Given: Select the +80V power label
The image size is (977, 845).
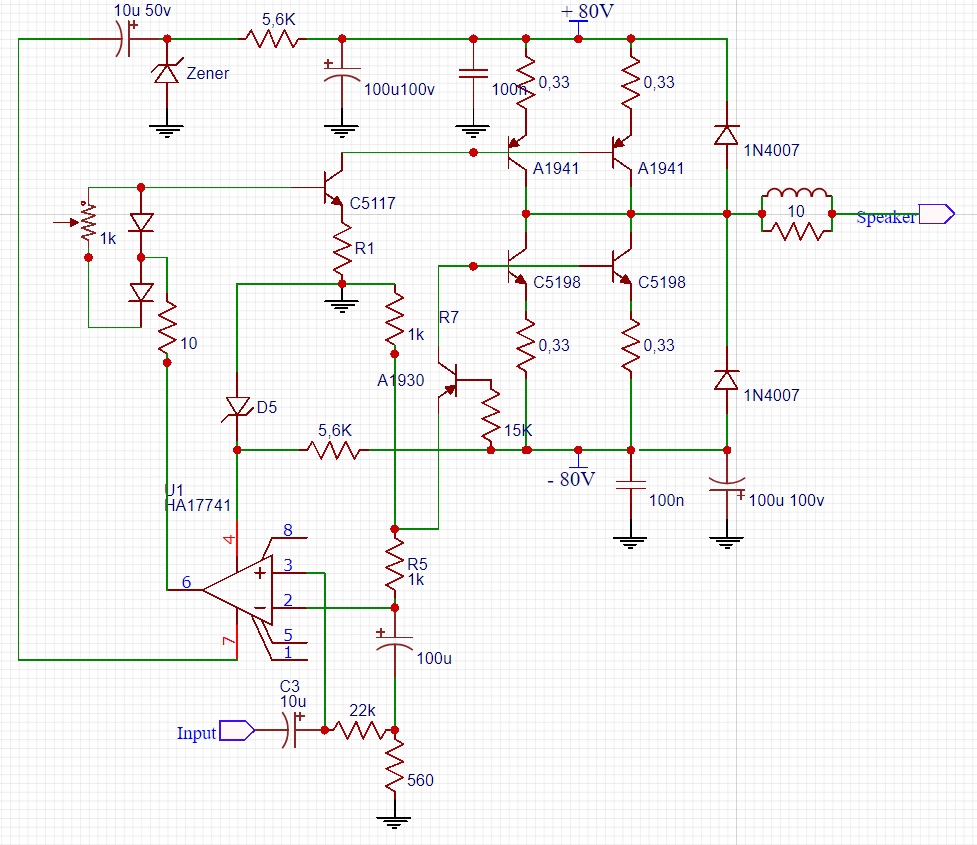Looking at the screenshot, I should [x=586, y=12].
